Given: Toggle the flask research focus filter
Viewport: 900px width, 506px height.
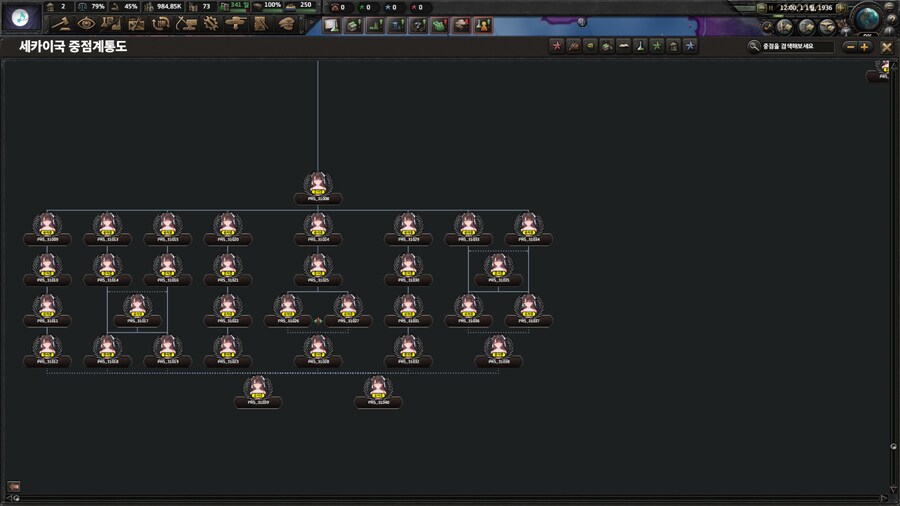Looking at the screenshot, I should coord(640,46).
